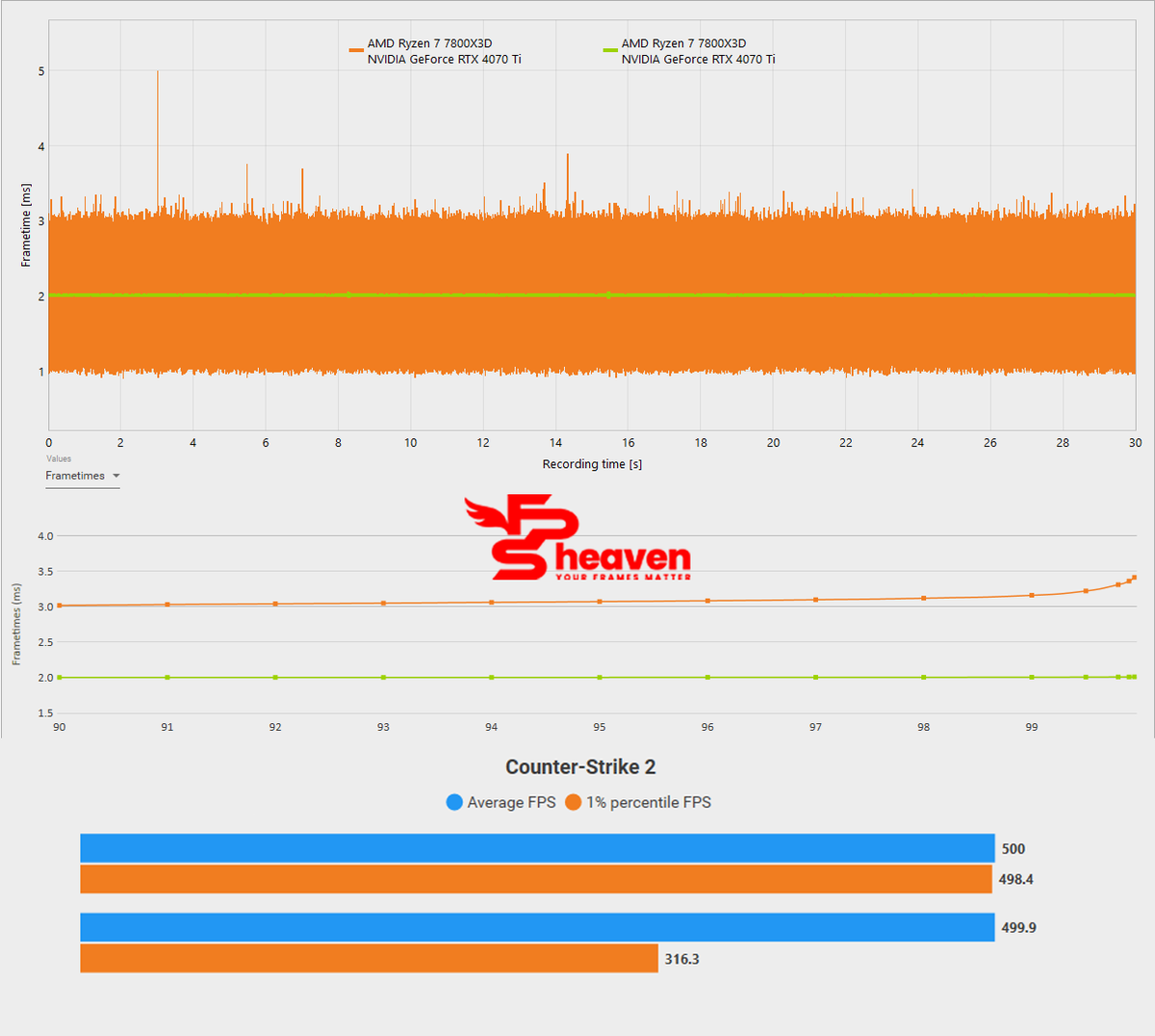Image resolution: width=1155 pixels, height=1036 pixels.
Task: Click the FPS heaven logo
Action: tap(577, 538)
